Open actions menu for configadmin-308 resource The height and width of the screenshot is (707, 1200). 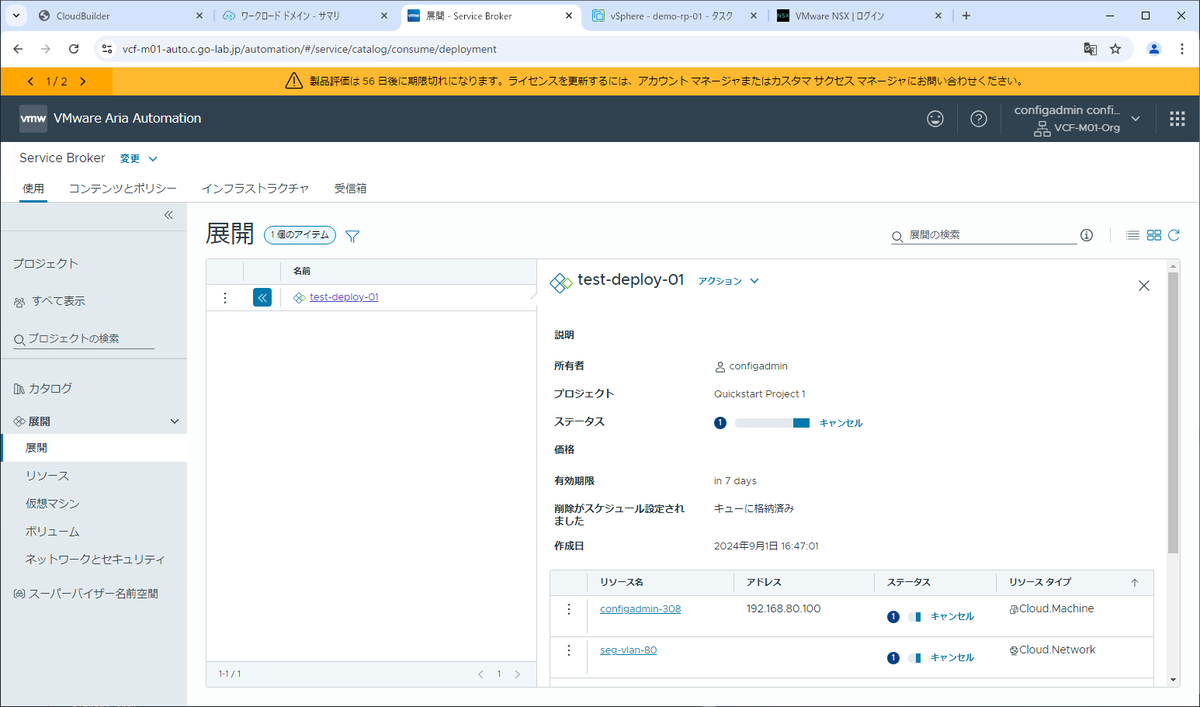[569, 609]
